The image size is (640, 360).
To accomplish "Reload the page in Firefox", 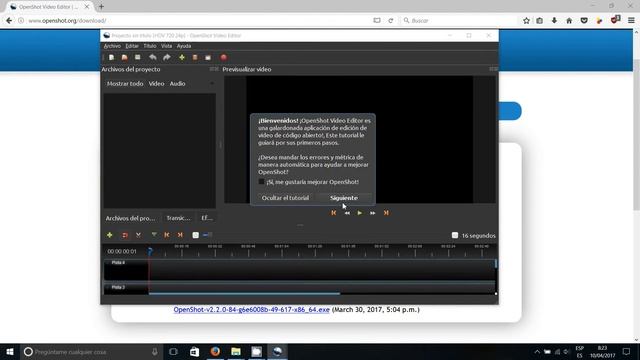I will 391,20.
